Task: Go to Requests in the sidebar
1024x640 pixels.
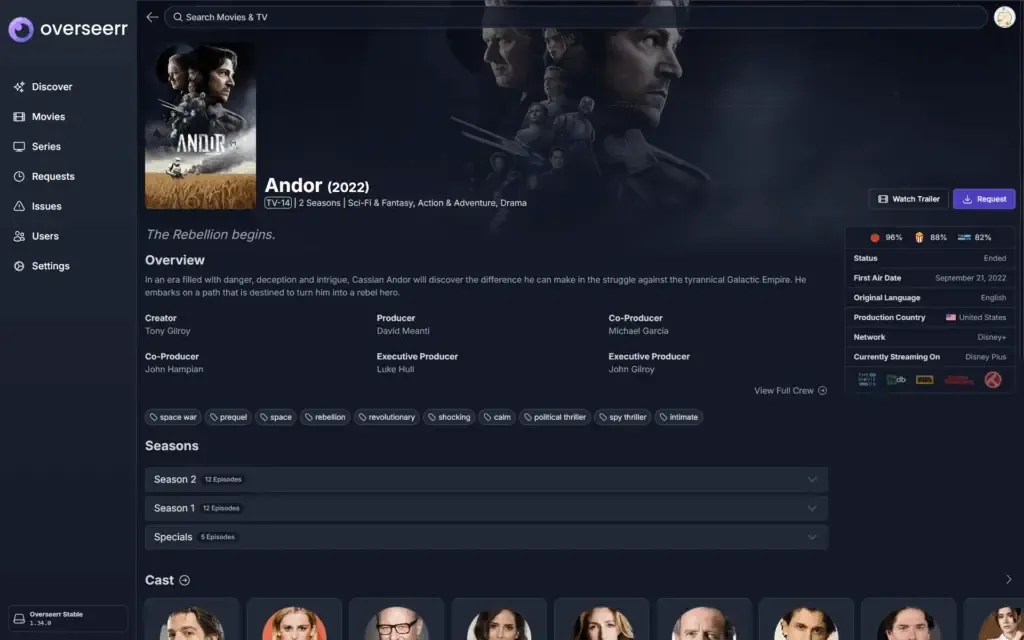Action: click(53, 176)
